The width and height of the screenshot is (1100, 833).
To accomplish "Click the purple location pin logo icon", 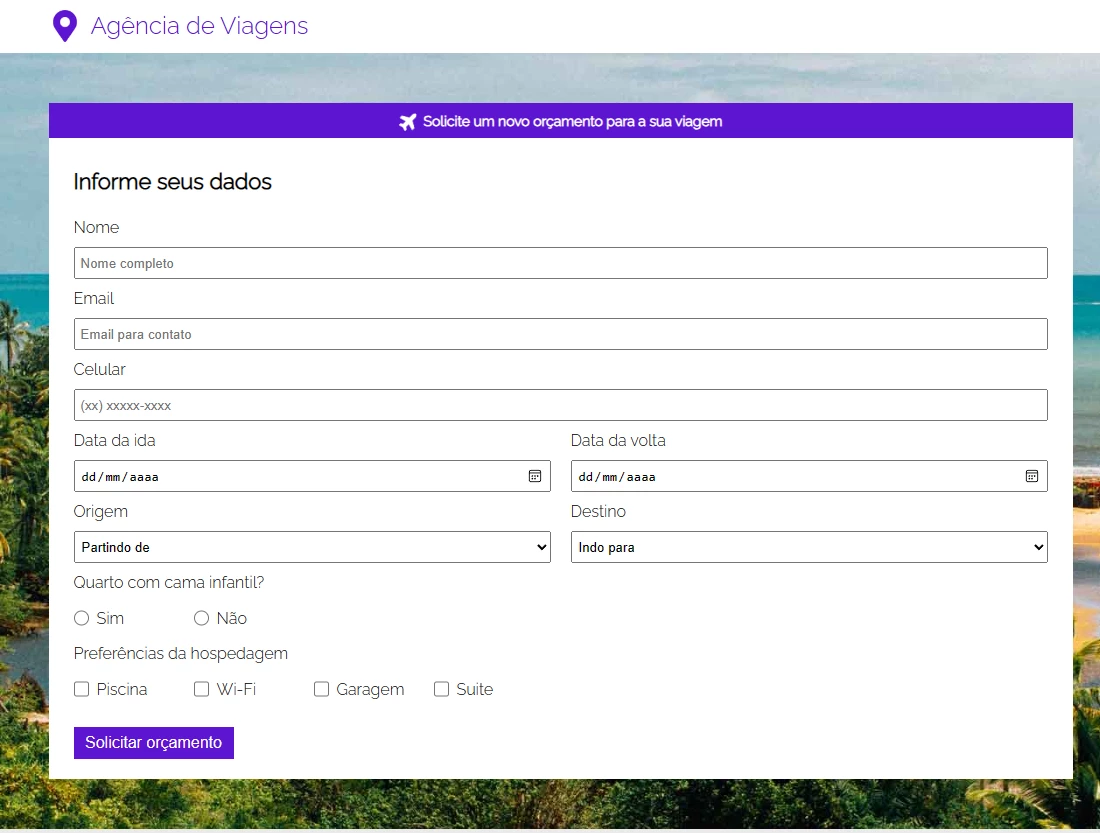I will 64,24.
